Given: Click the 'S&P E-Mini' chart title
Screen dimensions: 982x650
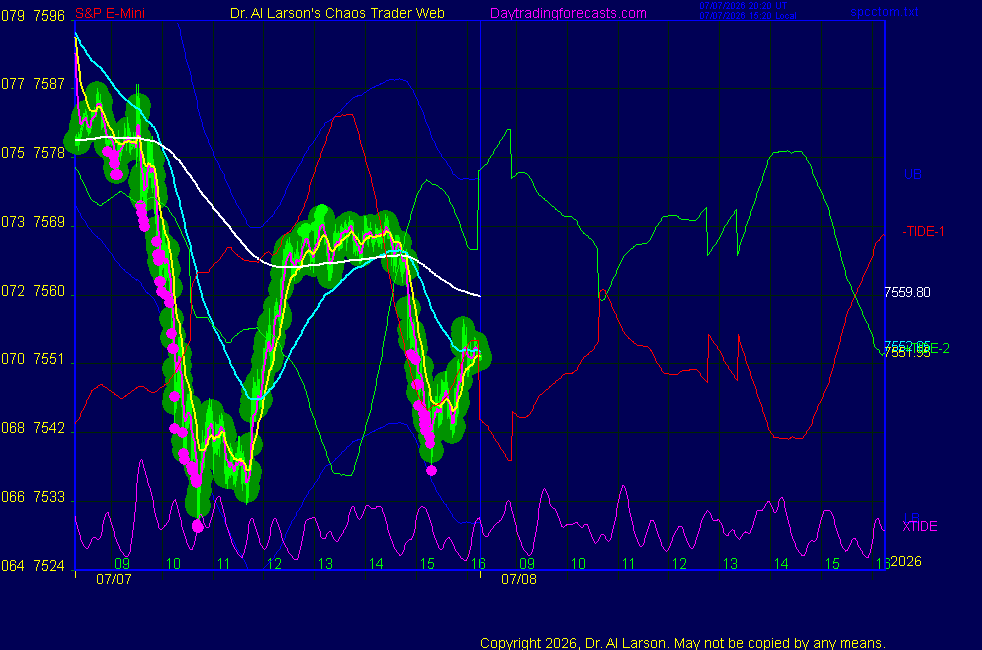Looking at the screenshot, I should pyautogui.click(x=110, y=13).
